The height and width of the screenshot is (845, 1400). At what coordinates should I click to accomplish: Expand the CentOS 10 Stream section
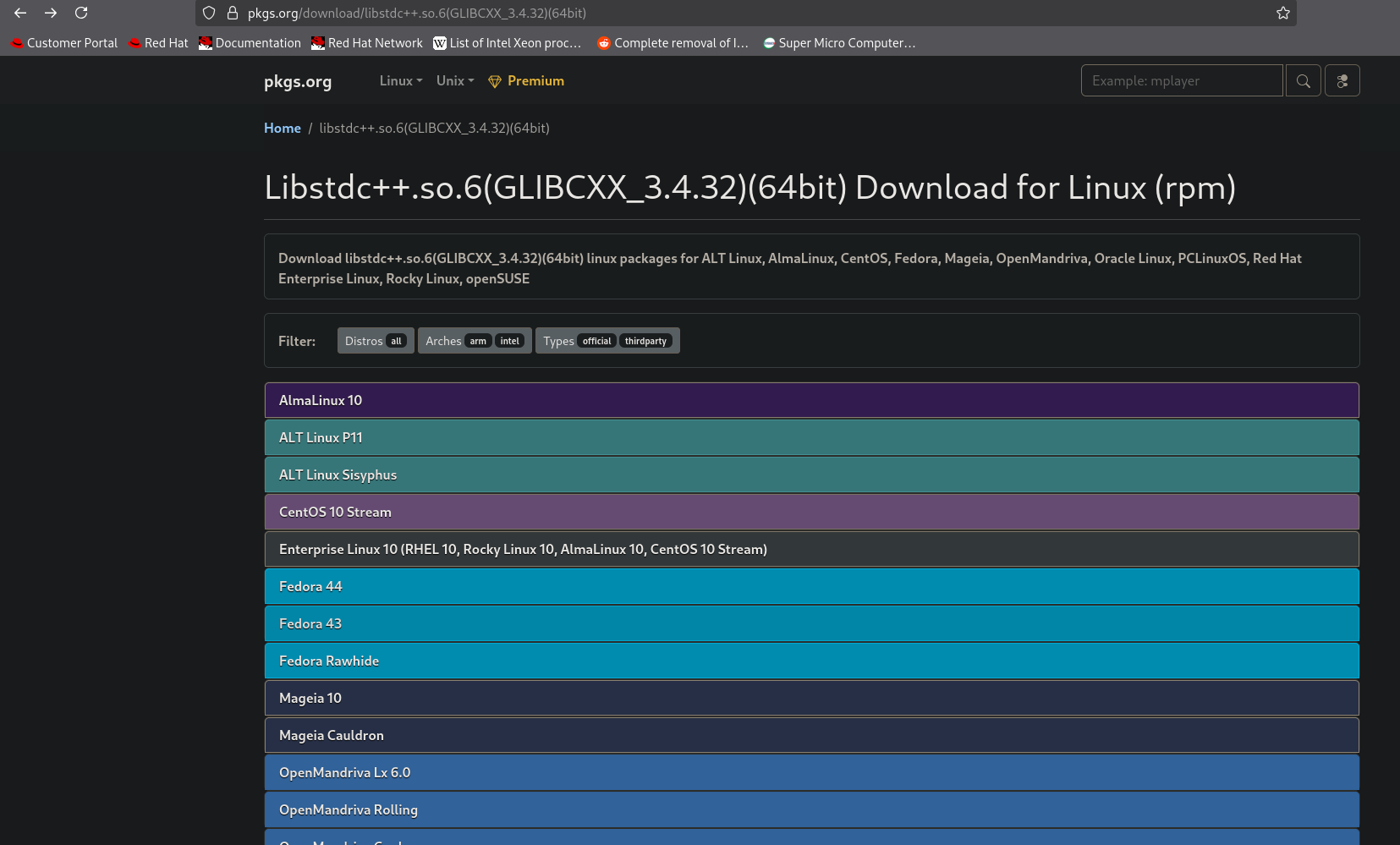click(x=812, y=512)
